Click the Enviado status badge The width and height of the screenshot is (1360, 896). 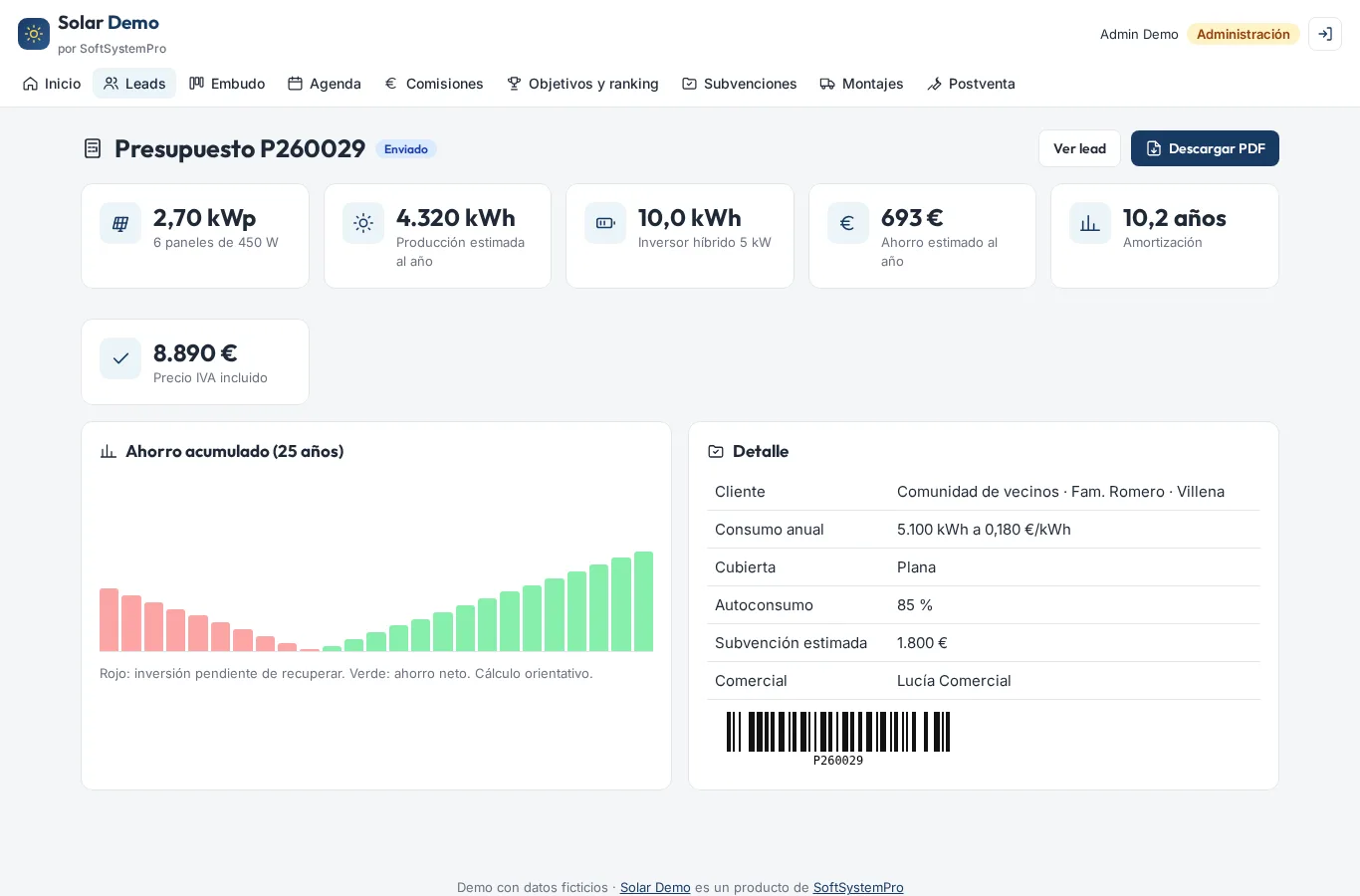pyautogui.click(x=406, y=149)
